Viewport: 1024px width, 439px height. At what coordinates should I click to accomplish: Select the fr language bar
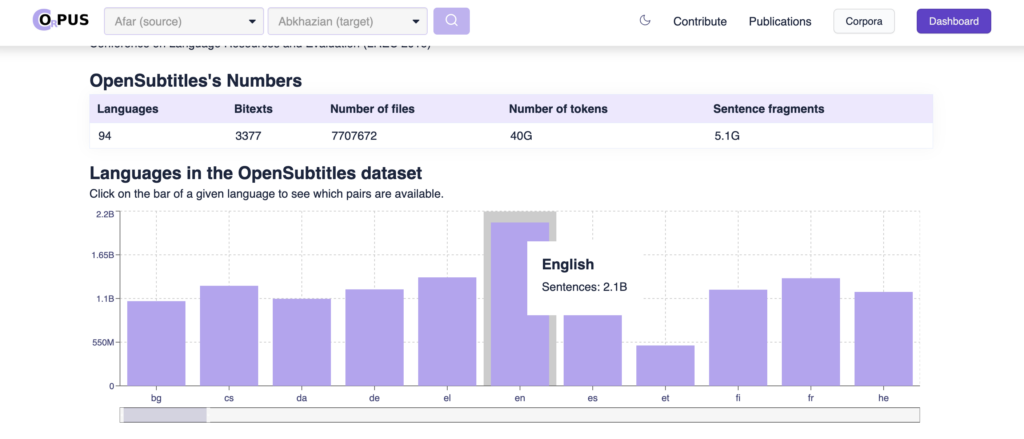pyautogui.click(x=811, y=331)
